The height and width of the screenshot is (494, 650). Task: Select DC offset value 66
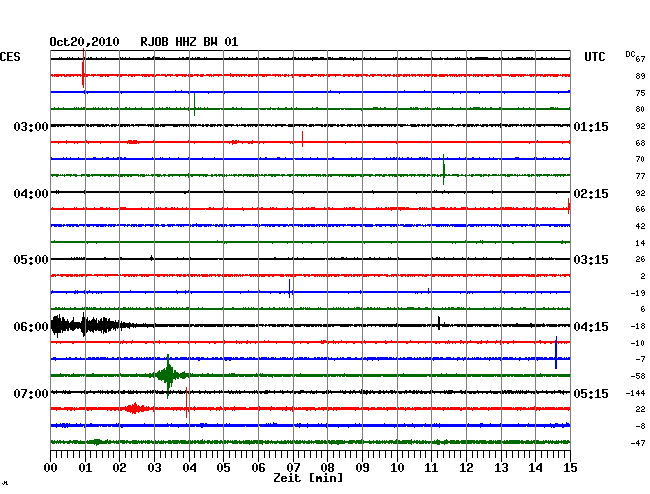tap(640, 209)
